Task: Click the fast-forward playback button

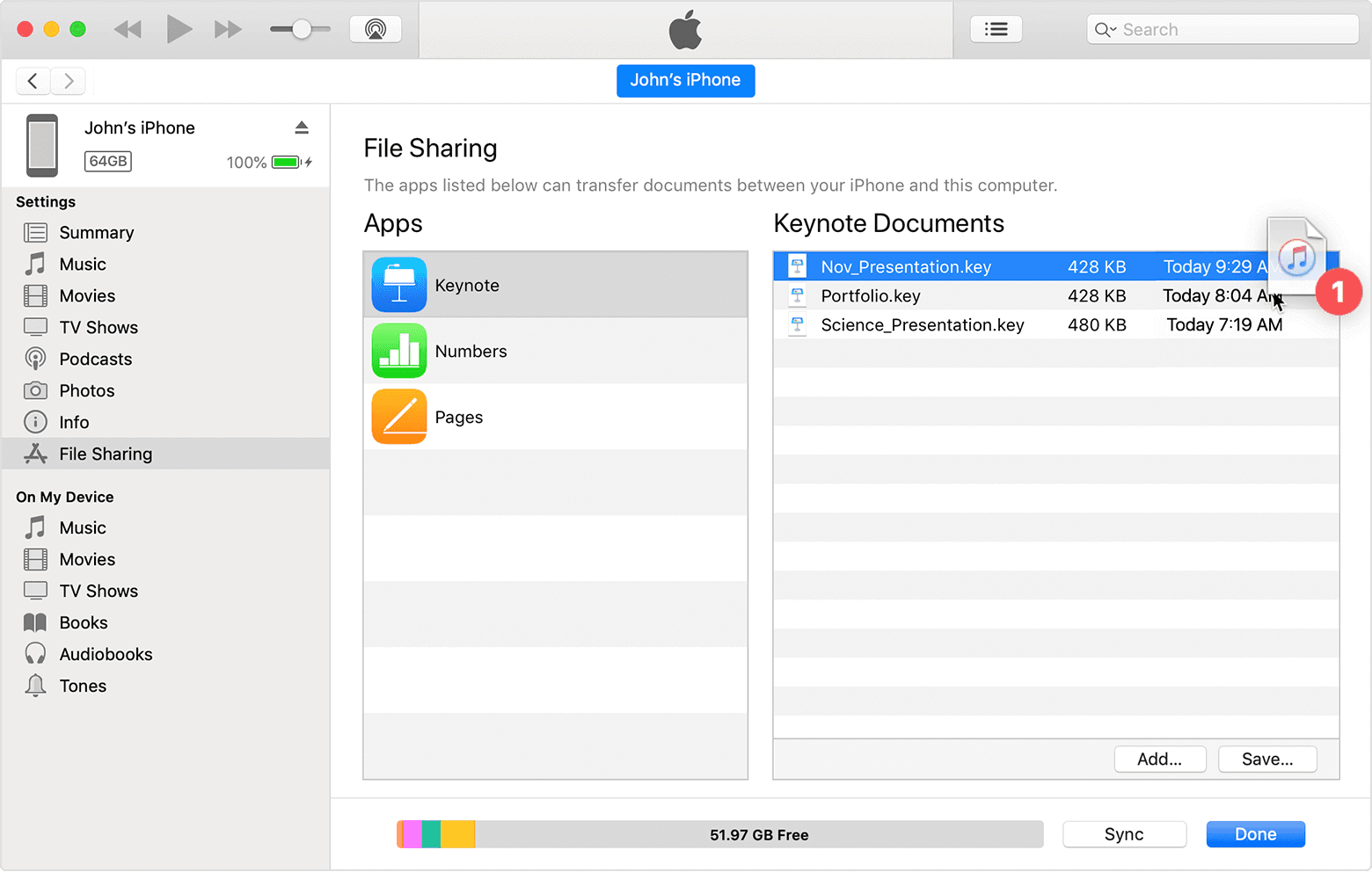Action: point(228,30)
